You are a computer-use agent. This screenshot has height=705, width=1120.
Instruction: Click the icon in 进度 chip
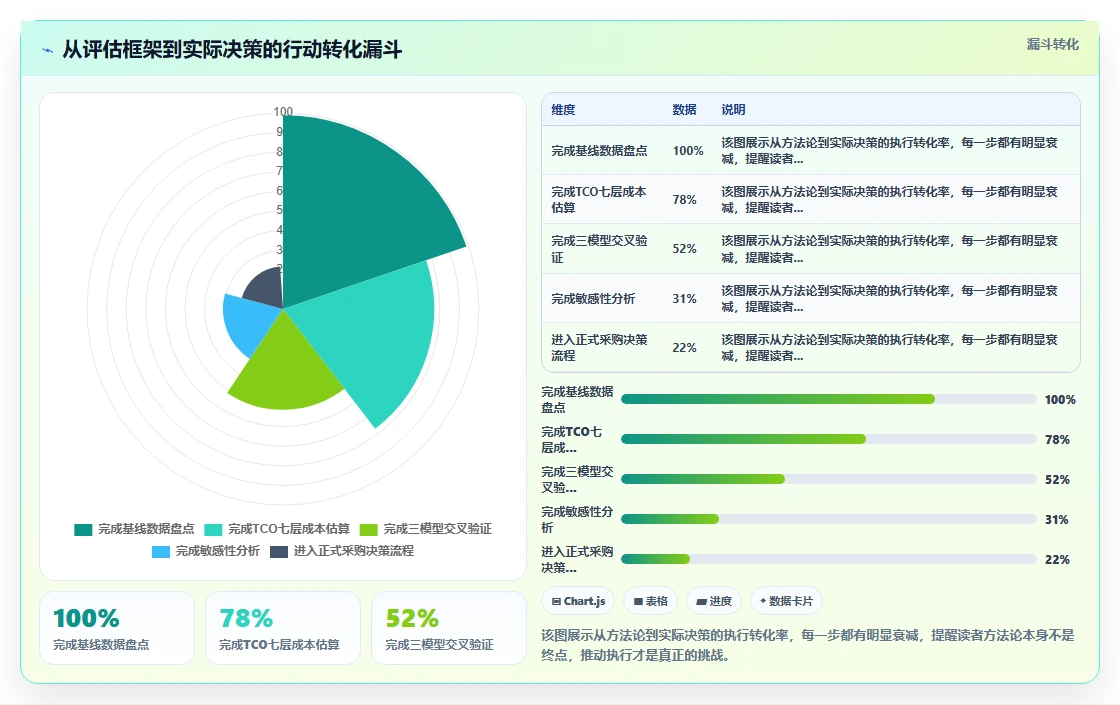click(701, 601)
